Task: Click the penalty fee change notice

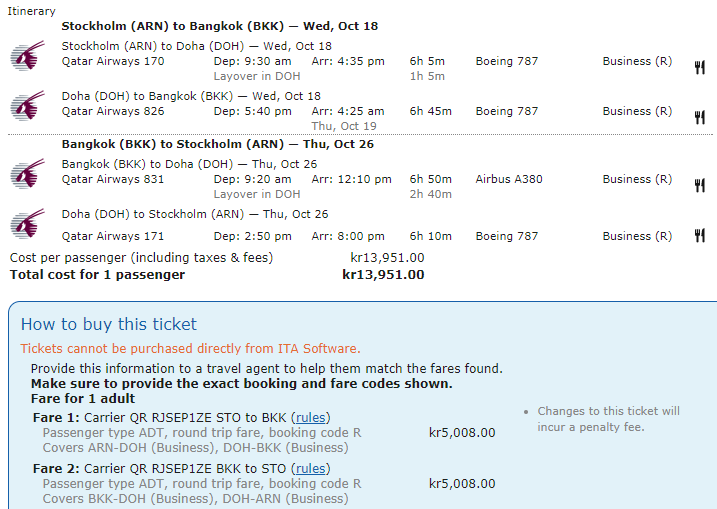Action: coord(608,419)
